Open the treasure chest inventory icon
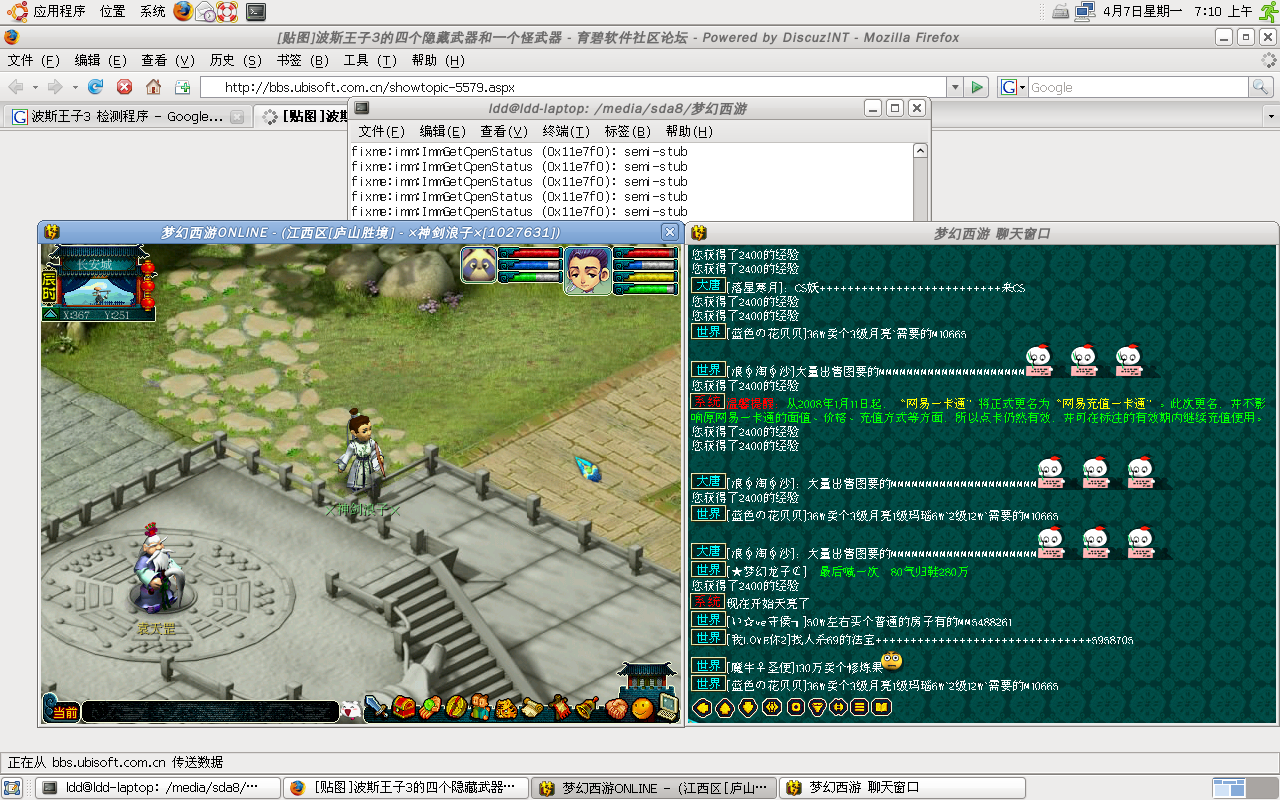Viewport: 1280px width, 800px height. pos(404,707)
